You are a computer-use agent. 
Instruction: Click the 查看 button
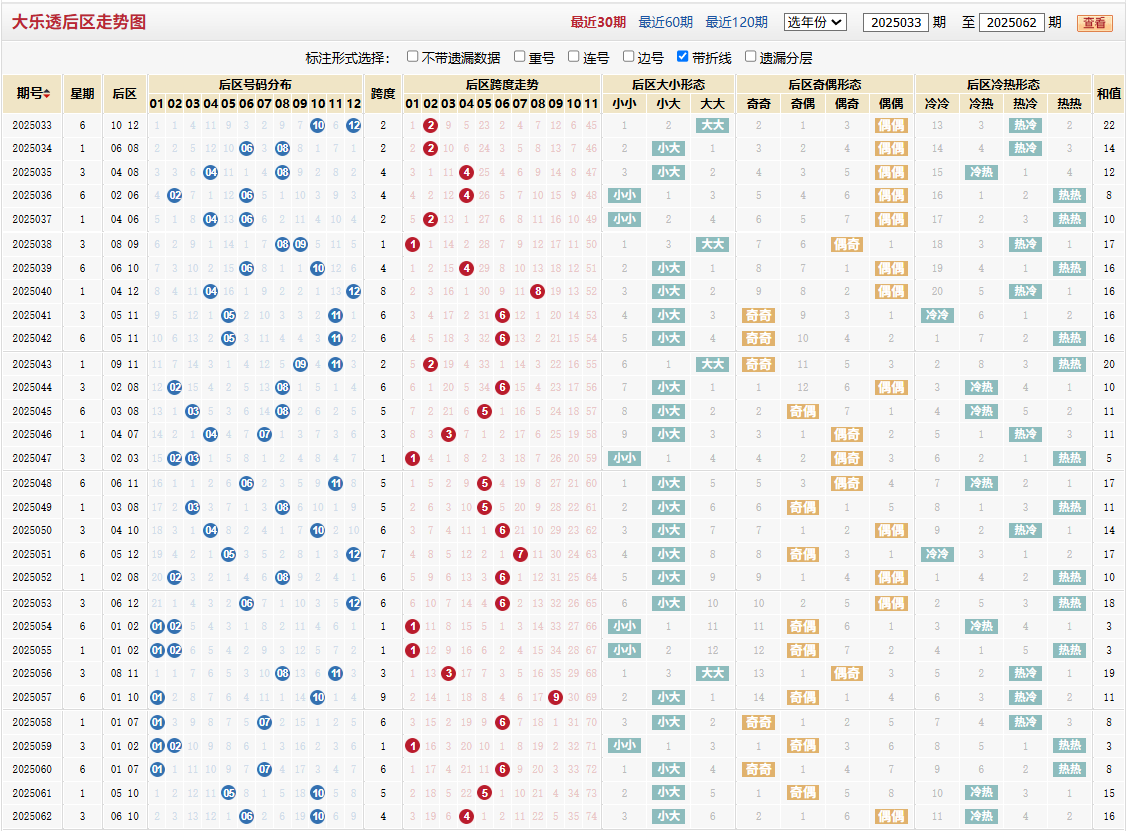click(x=1094, y=23)
